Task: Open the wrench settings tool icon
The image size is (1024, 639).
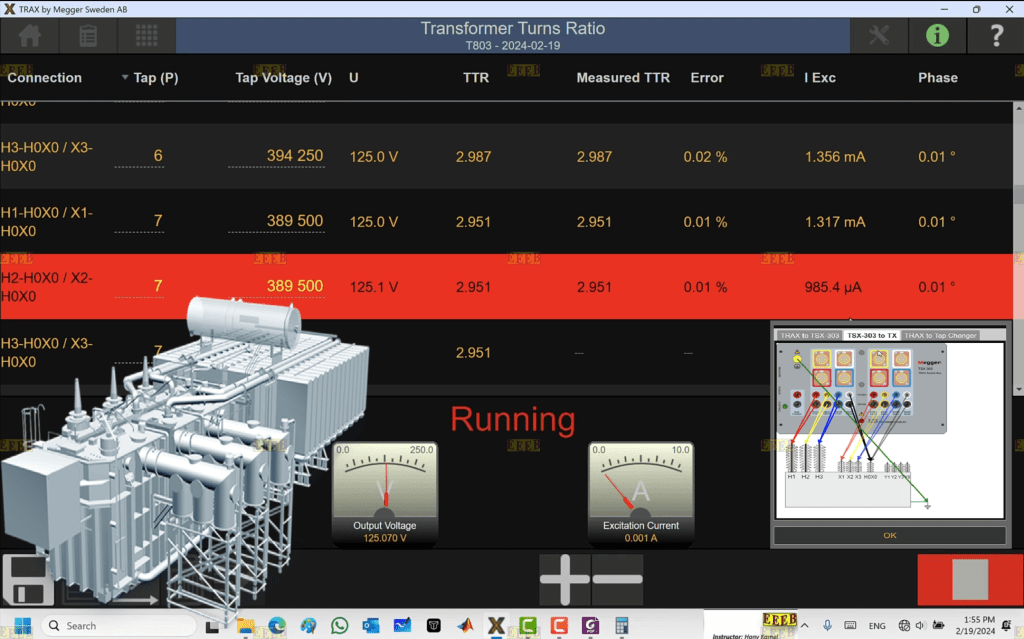Action: click(879, 35)
